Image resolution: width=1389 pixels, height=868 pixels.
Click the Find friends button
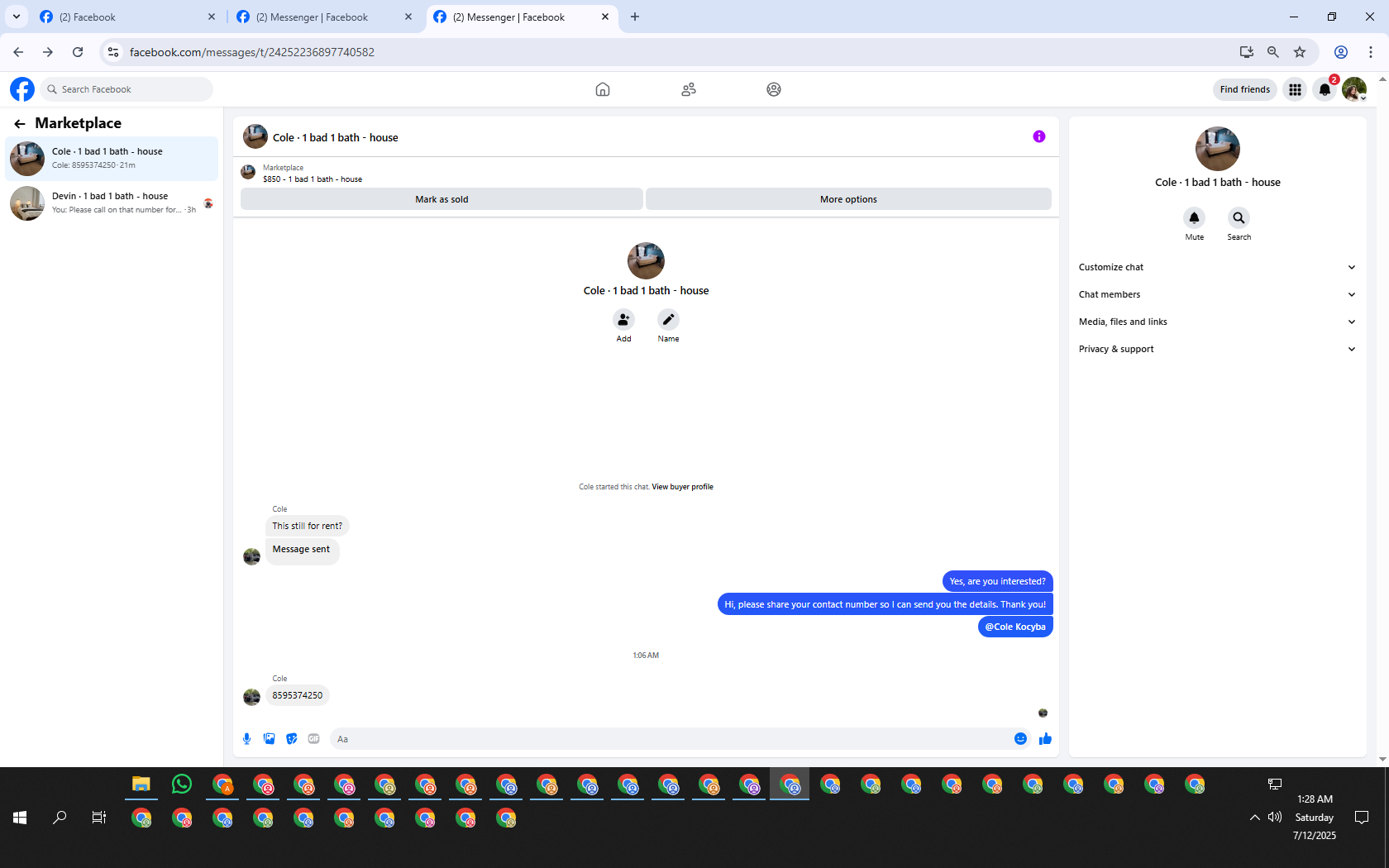coord(1245,89)
